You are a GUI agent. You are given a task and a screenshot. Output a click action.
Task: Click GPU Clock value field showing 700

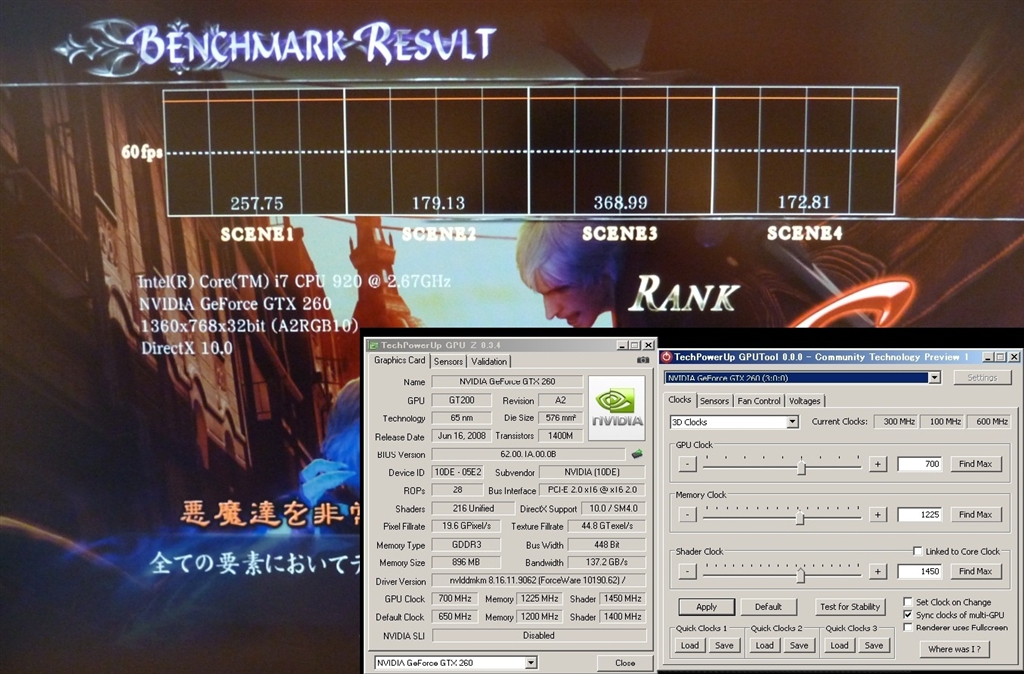coord(920,464)
